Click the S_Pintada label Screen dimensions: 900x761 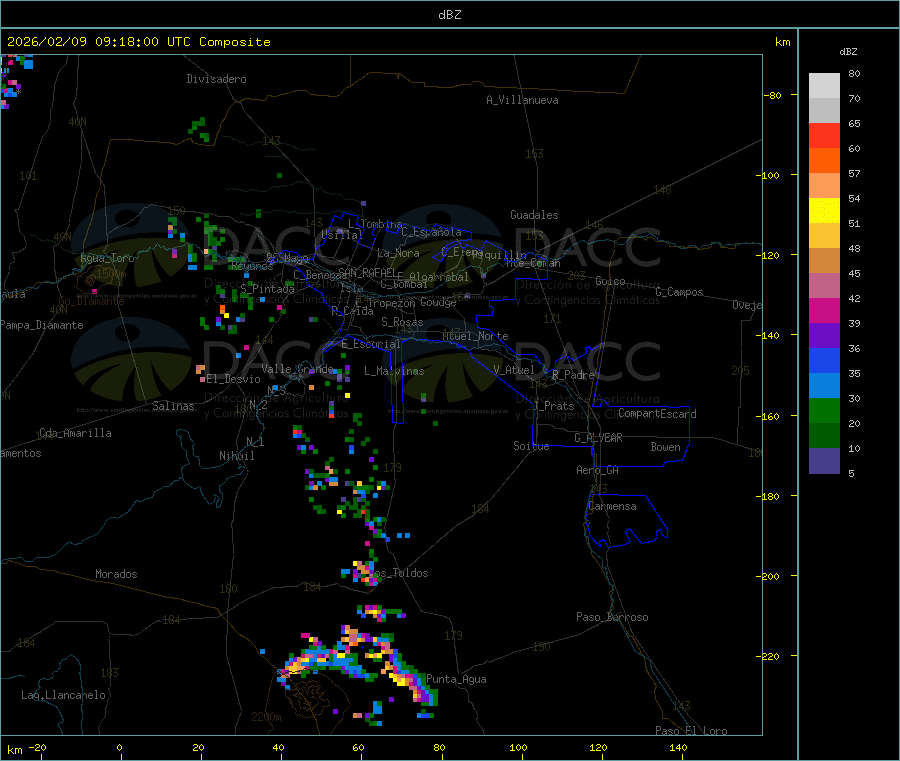click(x=267, y=289)
